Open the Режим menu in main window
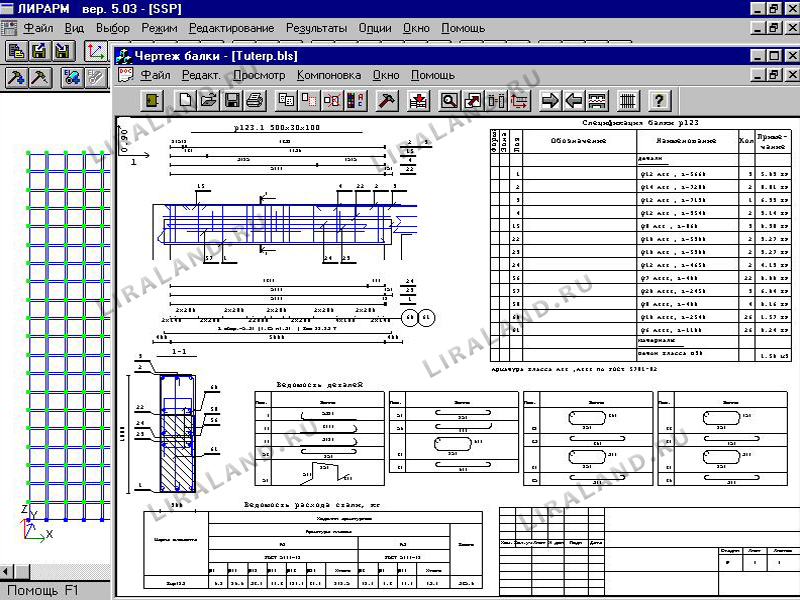The height and width of the screenshot is (600, 800). [x=159, y=28]
